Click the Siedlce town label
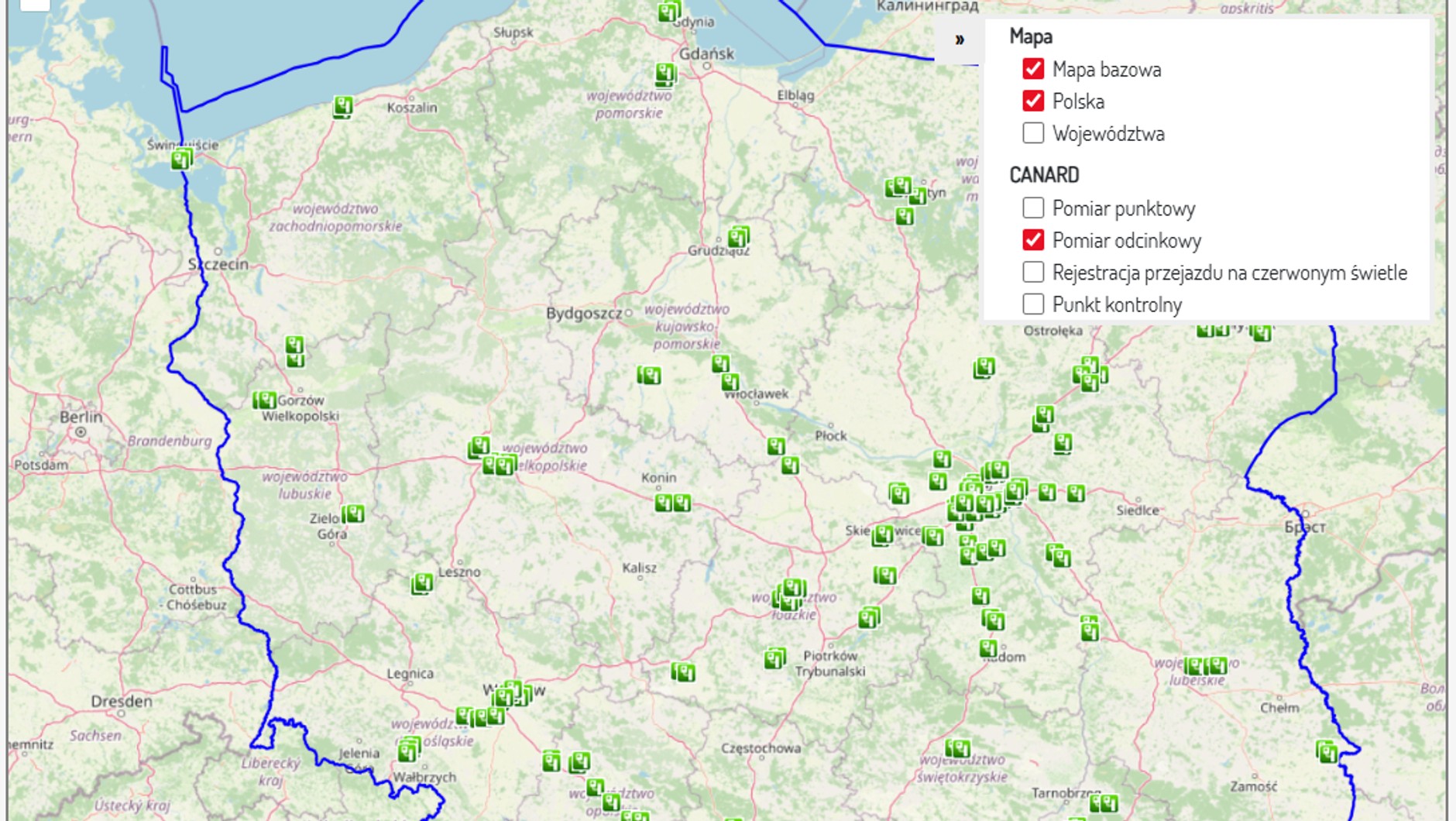This screenshot has width=1456, height=821. (x=1138, y=510)
